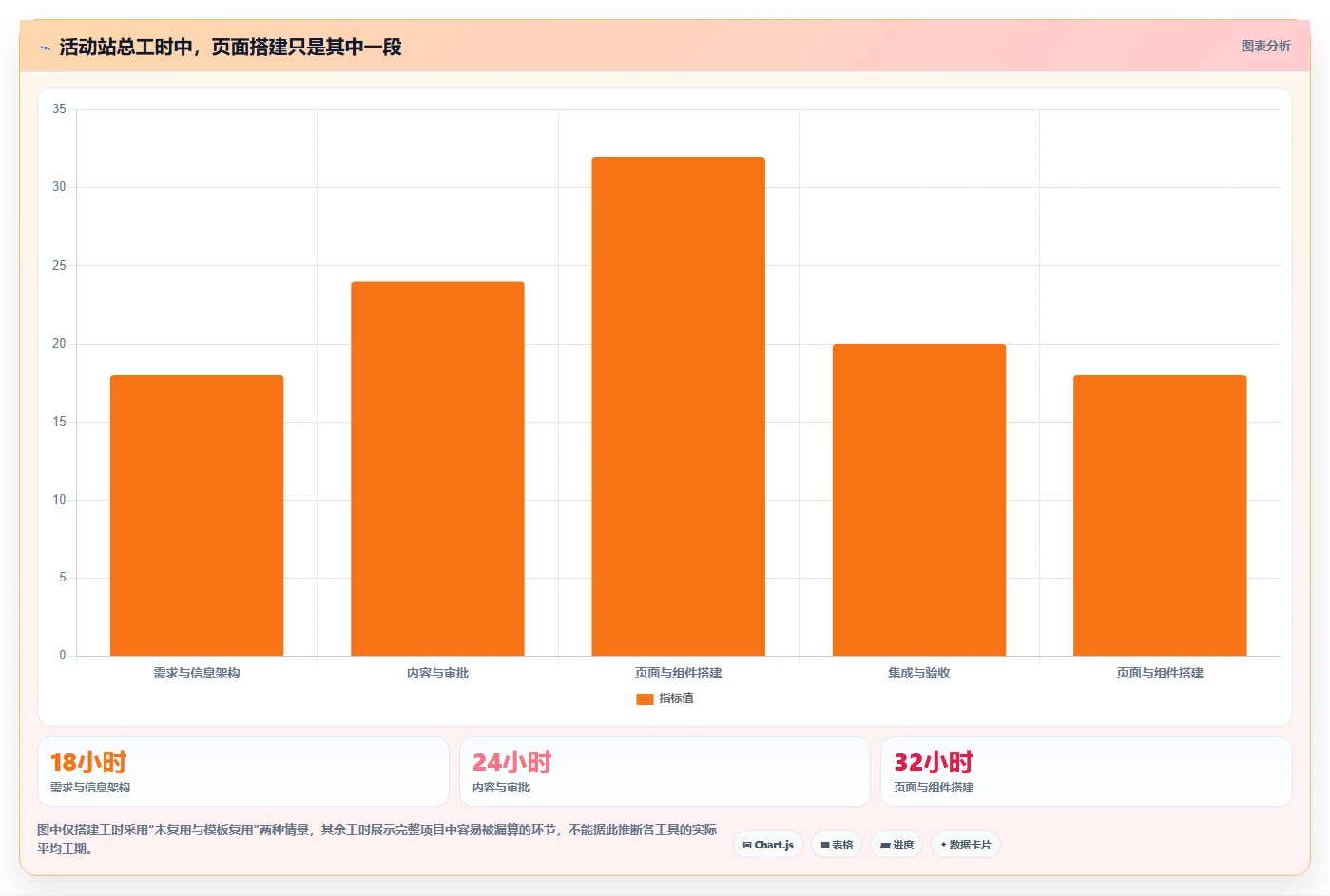This screenshot has width=1330, height=896.
Task: Click the 15 tick on the y-axis
Action: click(x=59, y=421)
